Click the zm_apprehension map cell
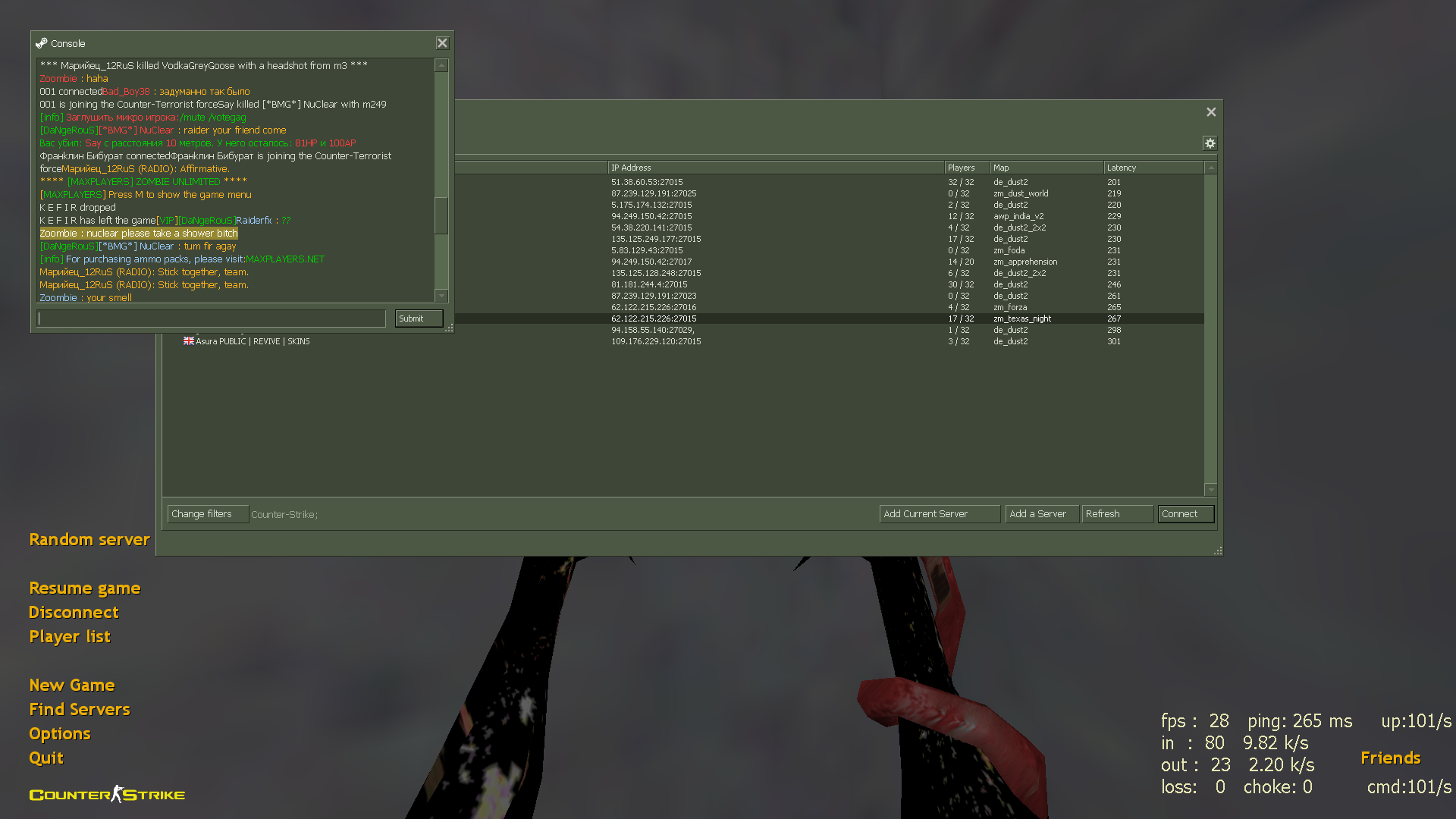This screenshot has width=1456, height=819. [1025, 262]
